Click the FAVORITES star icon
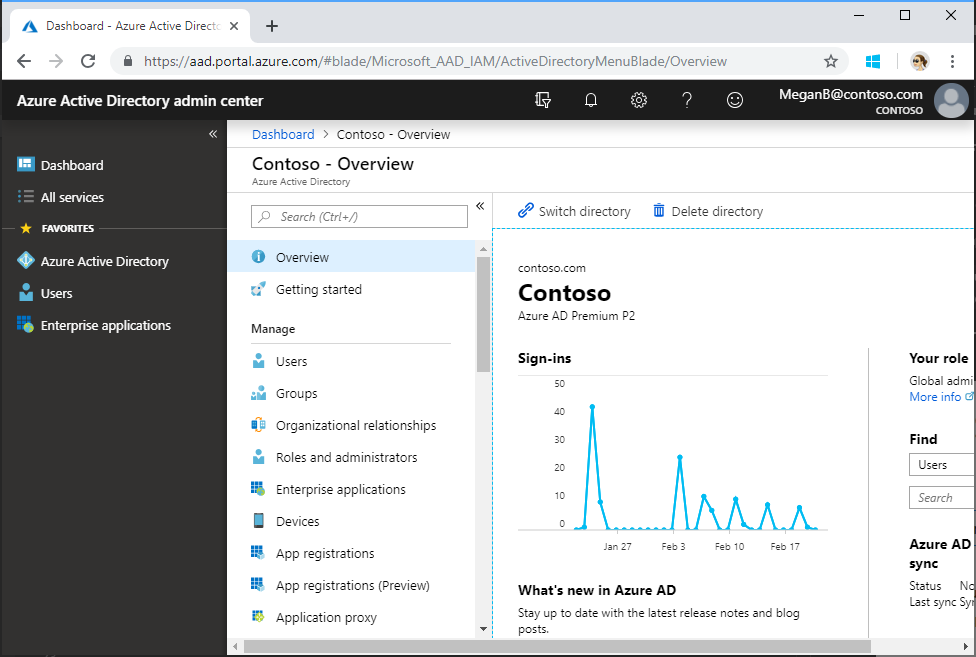This screenshot has height=657, width=976. (x=26, y=228)
